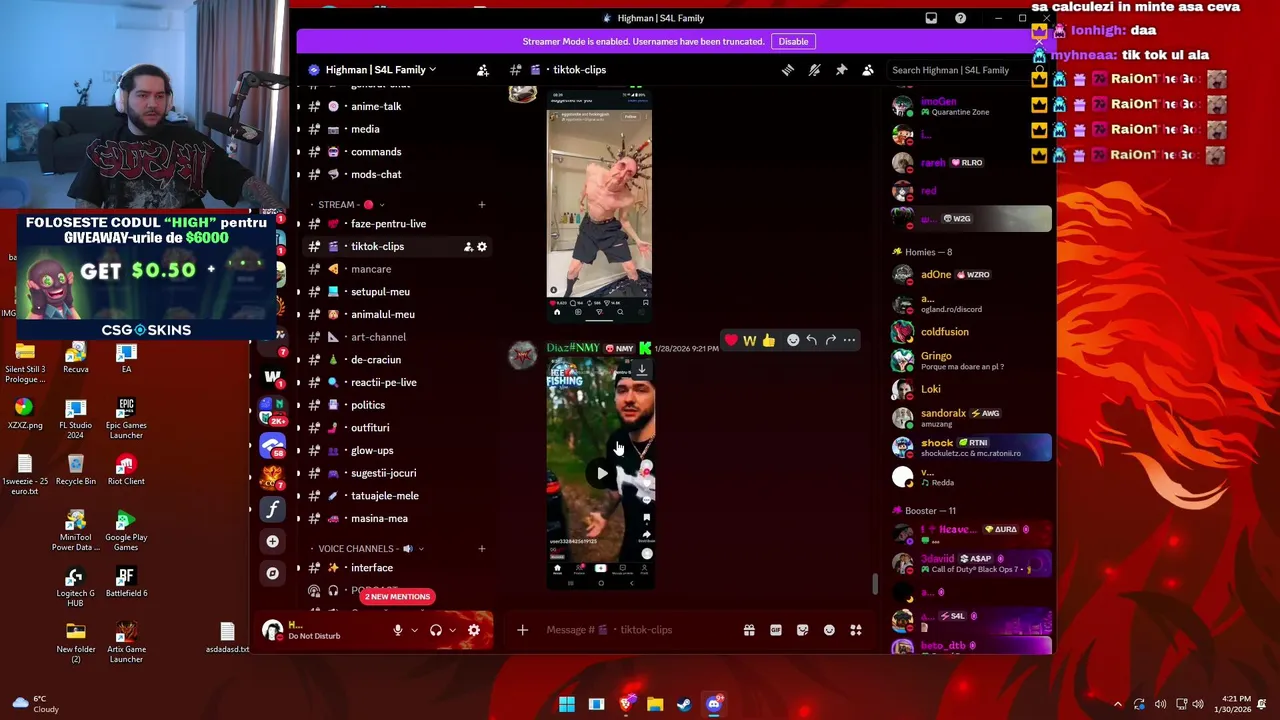
Task: Open the setupul-meu channel
Action: tap(397, 292)
